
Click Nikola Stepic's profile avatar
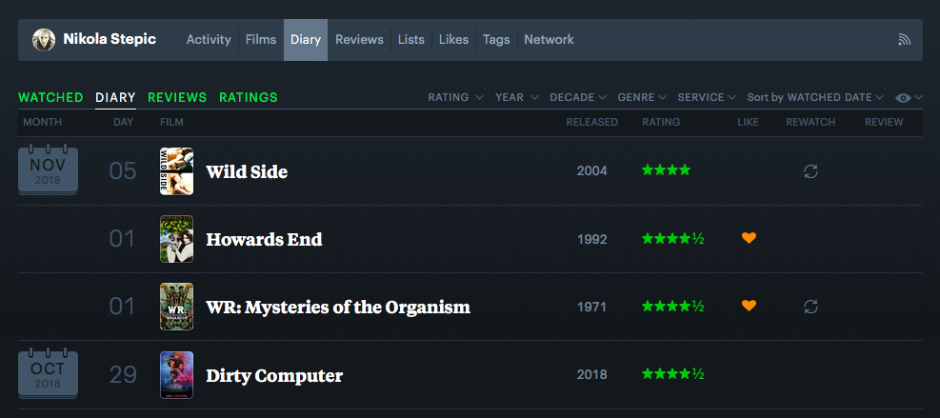44,40
